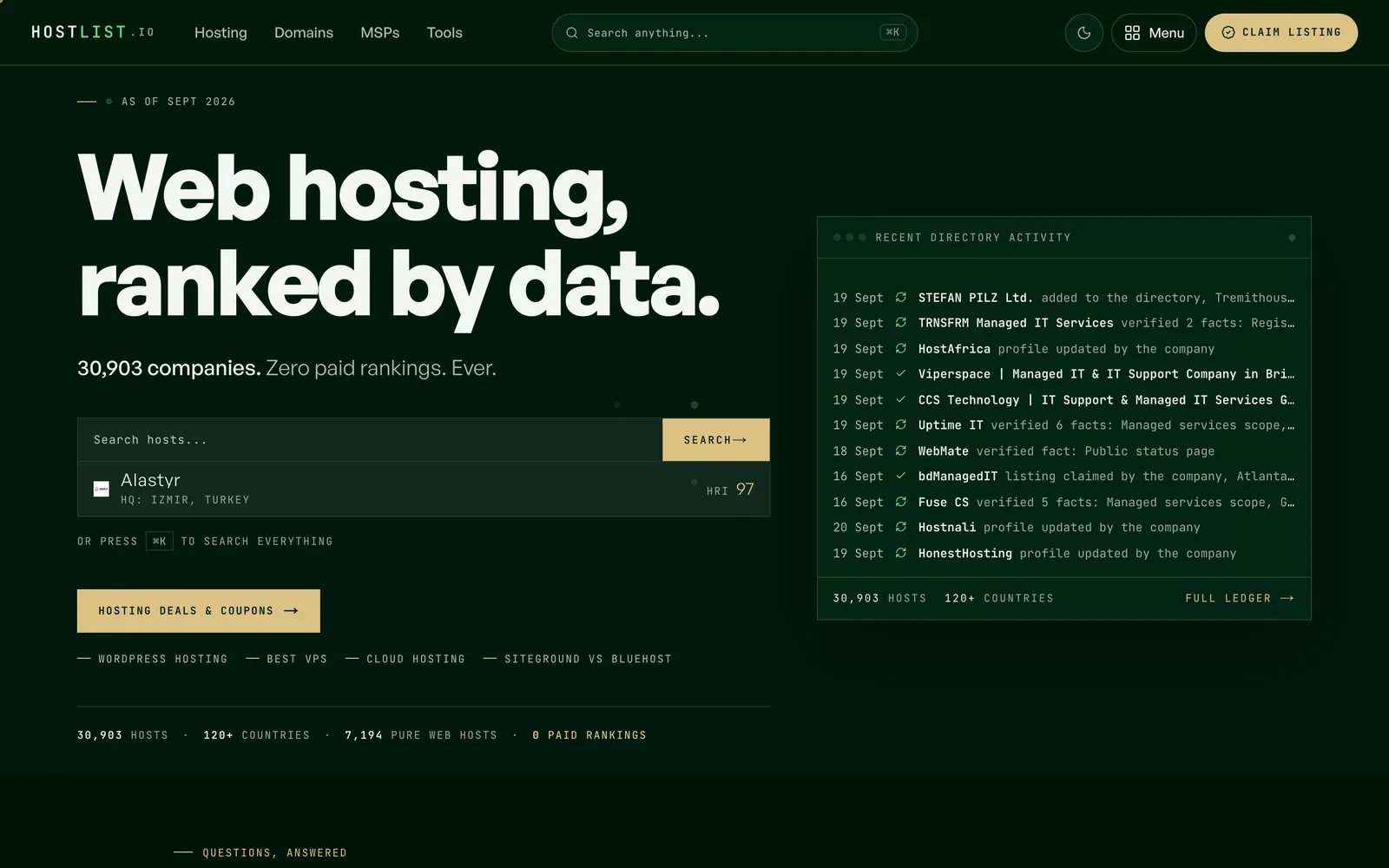Screen dimensions: 1389x868
Task: Click refresh icon on WebMate row
Action: (901, 451)
